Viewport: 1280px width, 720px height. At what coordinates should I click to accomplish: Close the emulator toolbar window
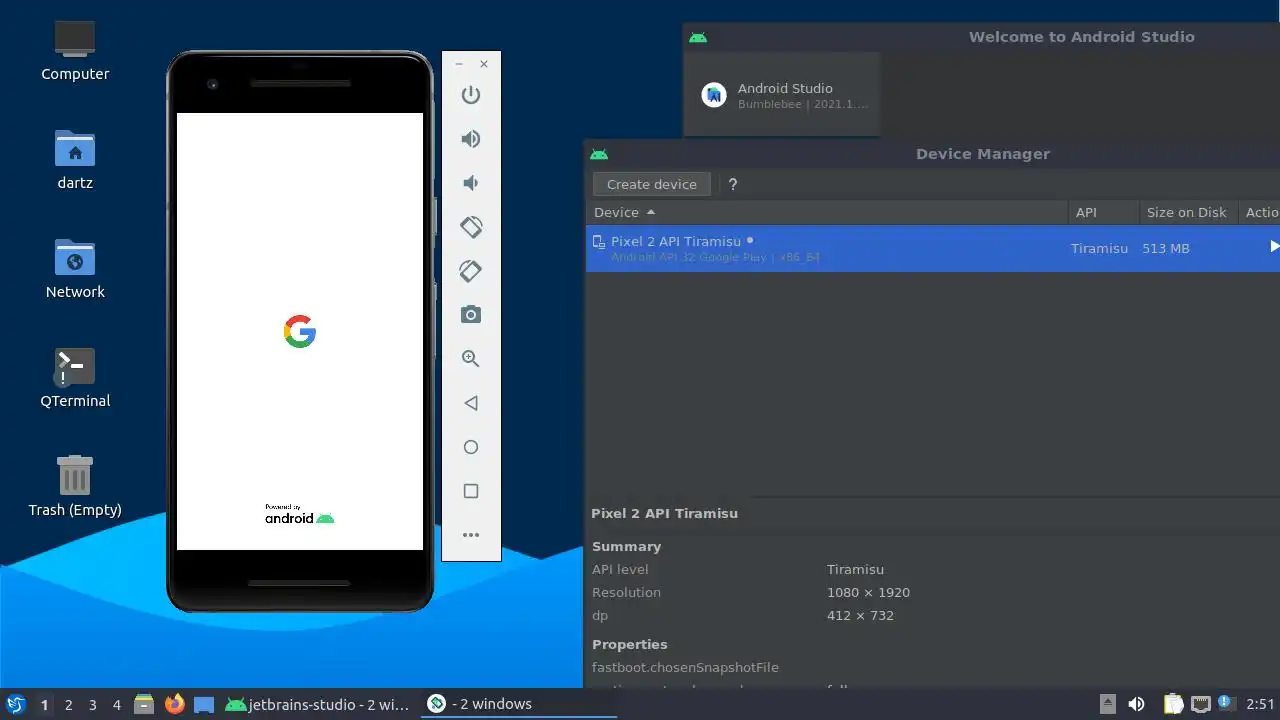pos(484,64)
